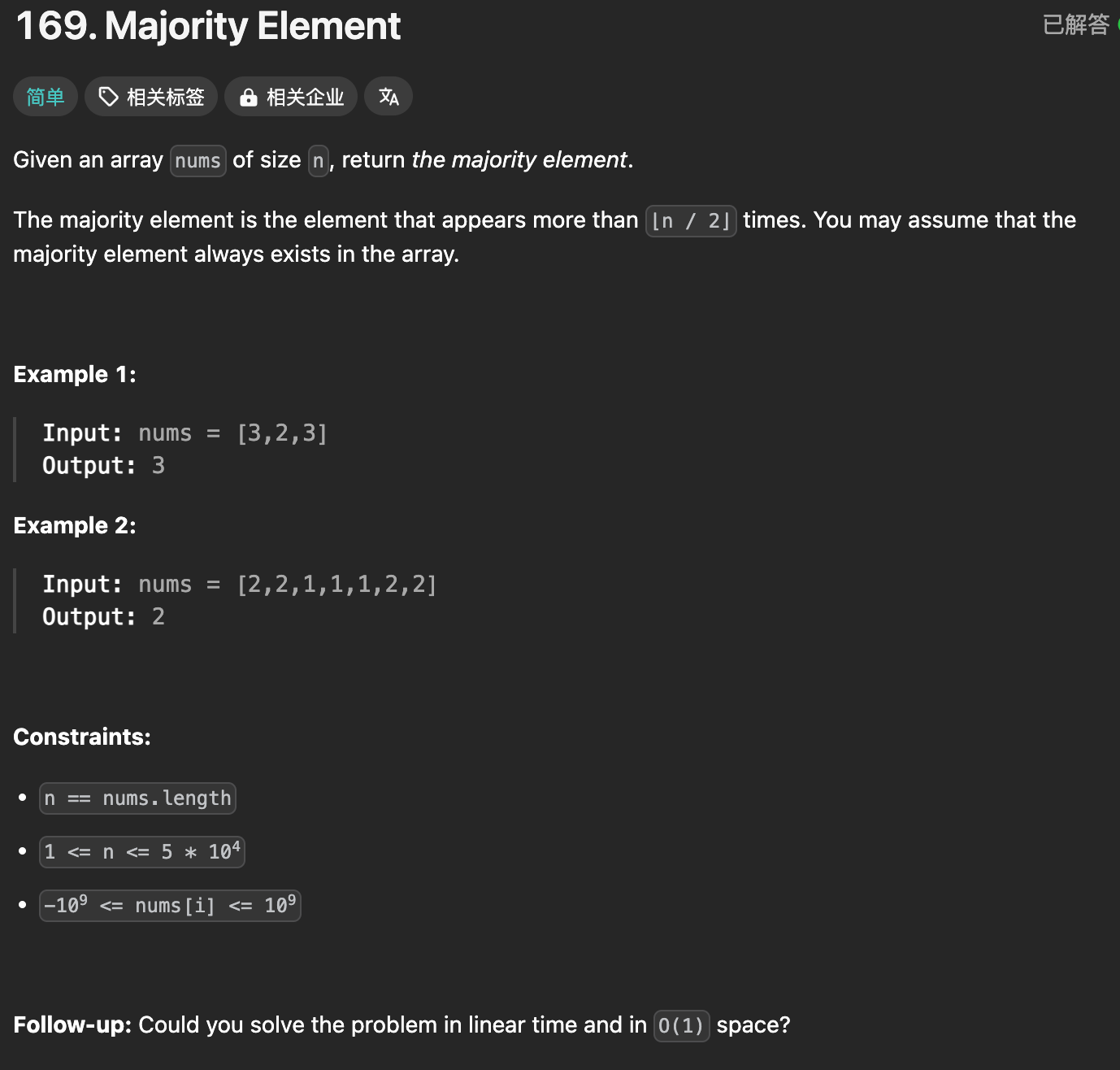Screen dimensions: 1120x1070
Task: Click the n size code chip in description
Action: 319,161
